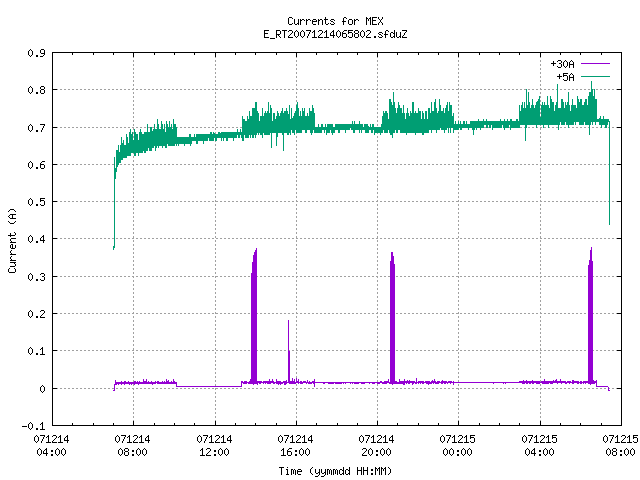
Task: Click the 0.3 y-axis tick label
Action: tap(36, 277)
